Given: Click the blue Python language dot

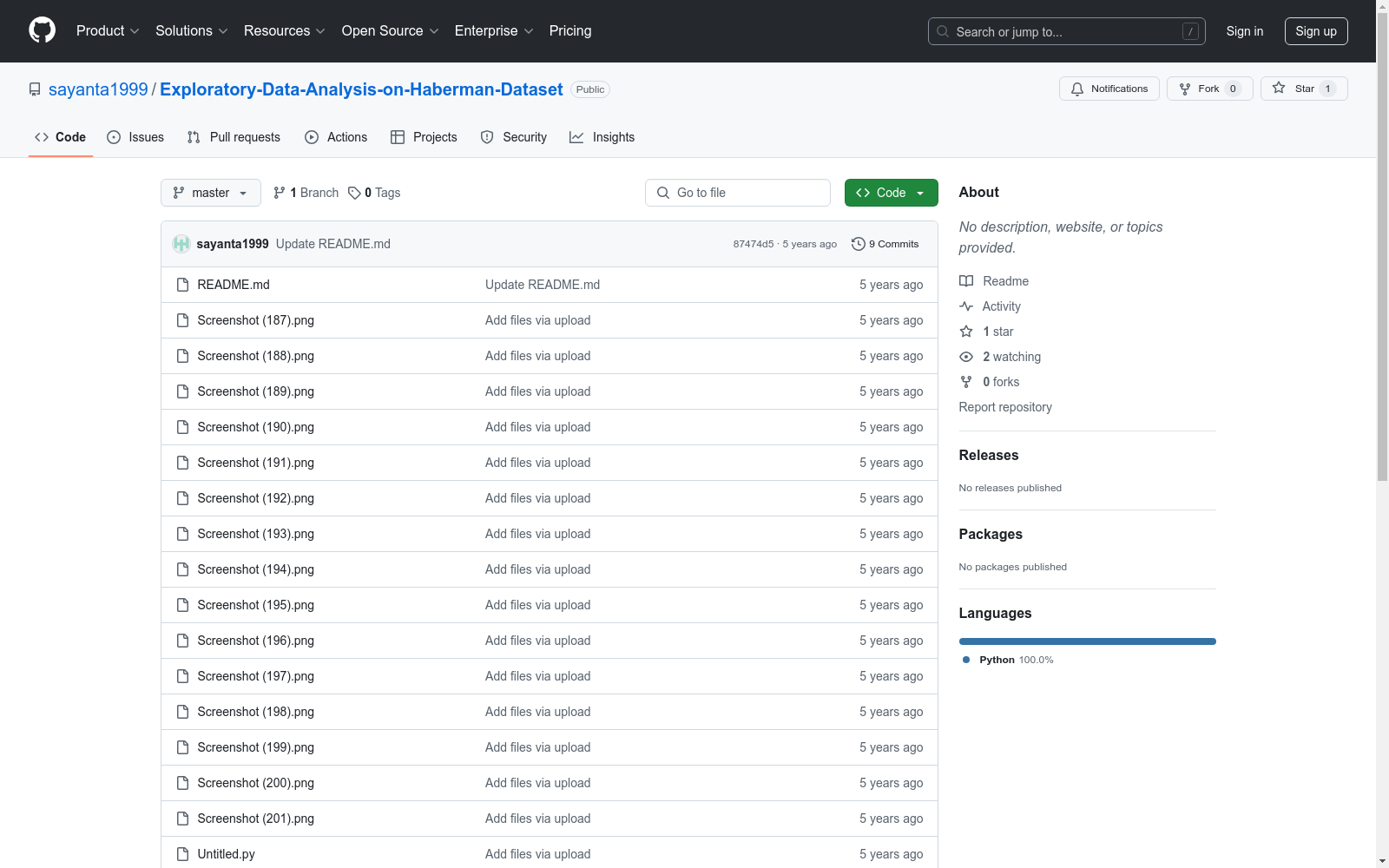Looking at the screenshot, I should pyautogui.click(x=966, y=660).
